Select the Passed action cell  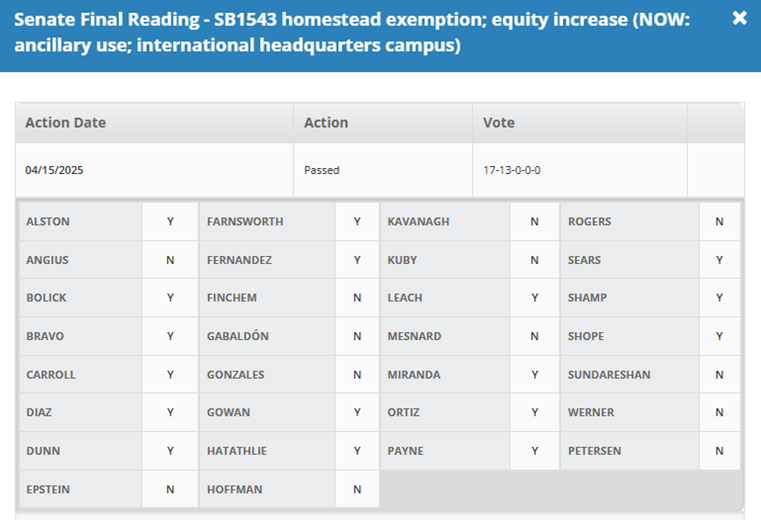coord(383,170)
